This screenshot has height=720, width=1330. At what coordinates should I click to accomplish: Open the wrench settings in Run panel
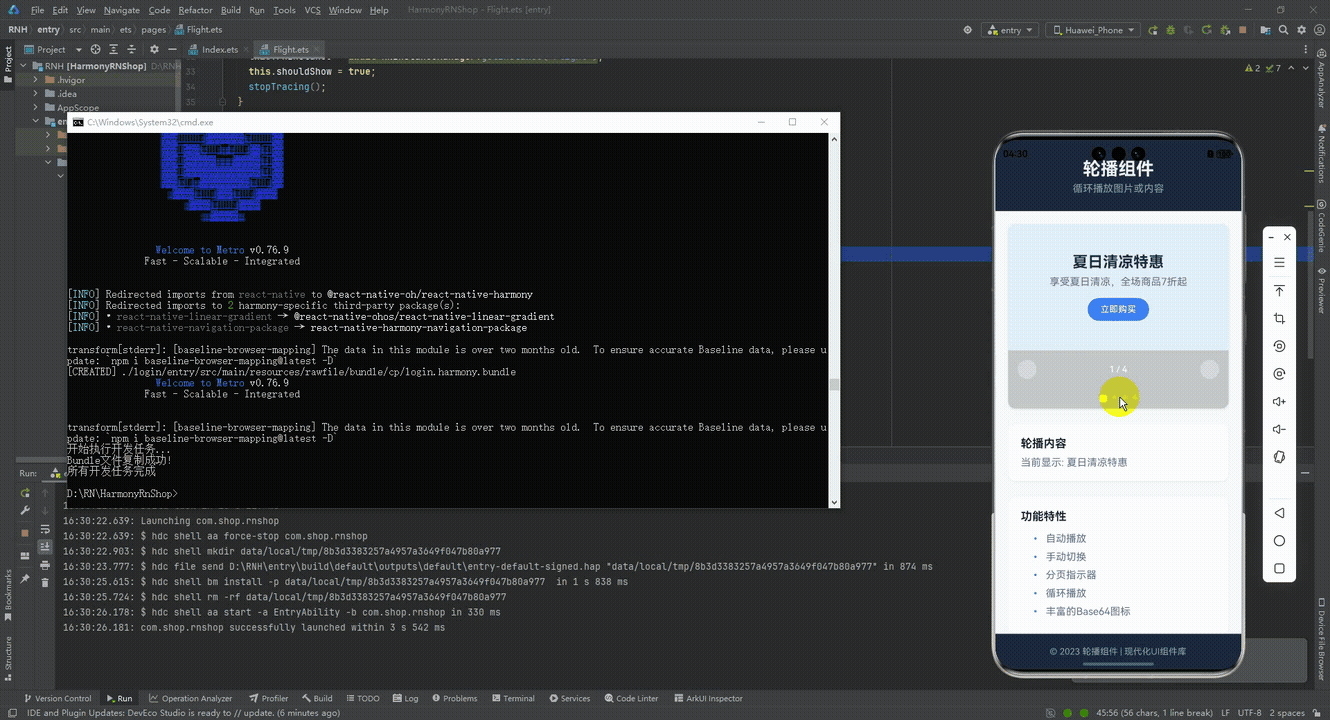pos(25,510)
